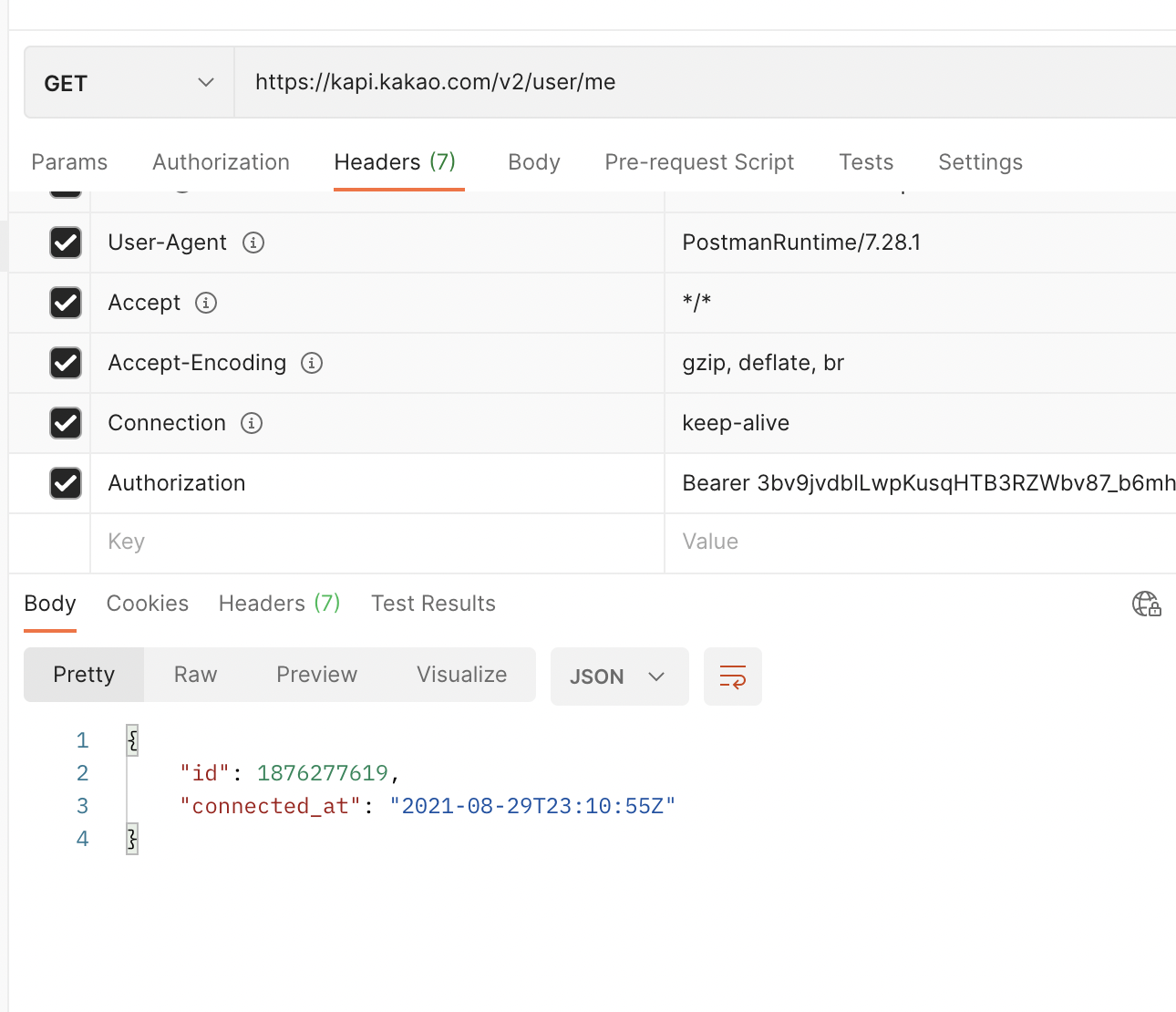
Task: Uncheck the Connection header
Action: coord(65,423)
